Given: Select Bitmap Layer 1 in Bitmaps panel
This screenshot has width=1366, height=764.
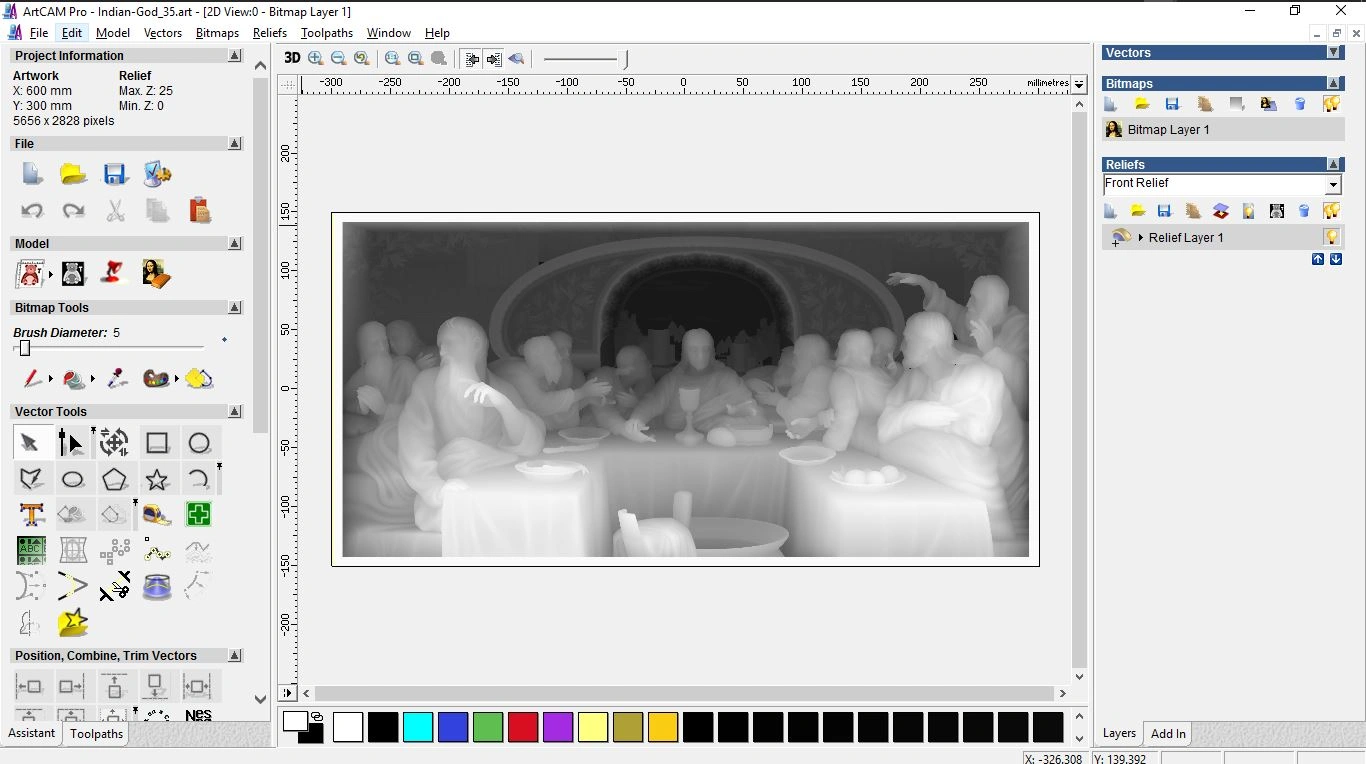Looking at the screenshot, I should [x=1168, y=130].
